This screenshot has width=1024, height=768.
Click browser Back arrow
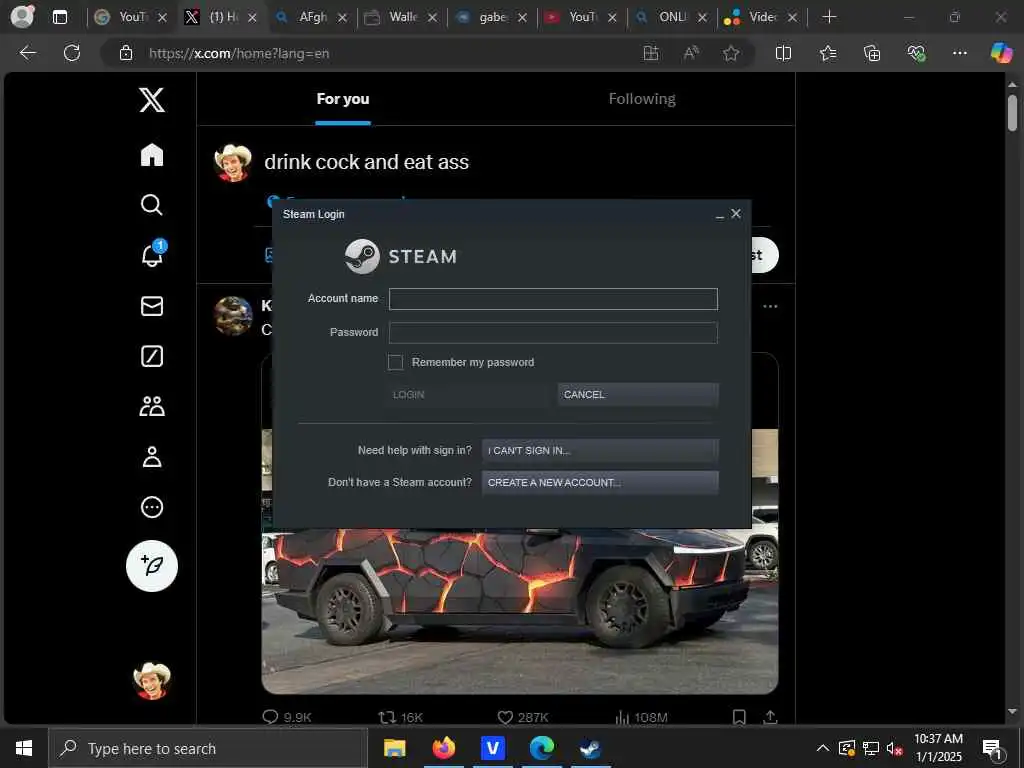(x=28, y=53)
